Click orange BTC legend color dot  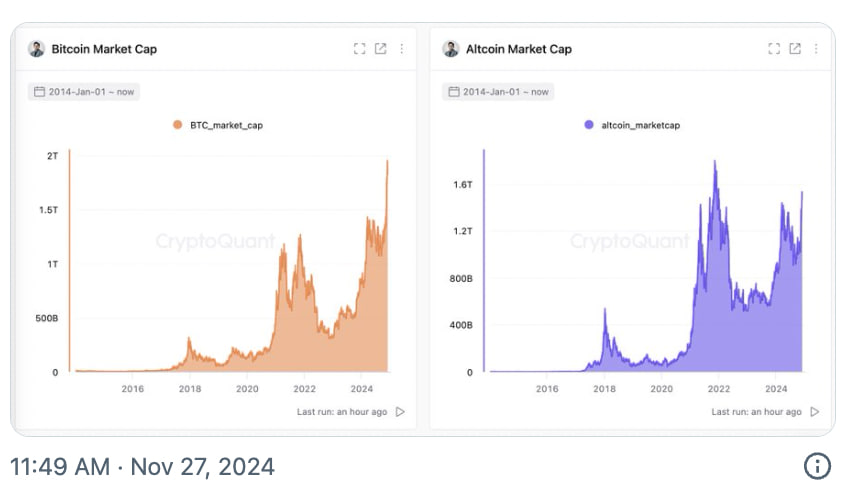click(x=177, y=125)
